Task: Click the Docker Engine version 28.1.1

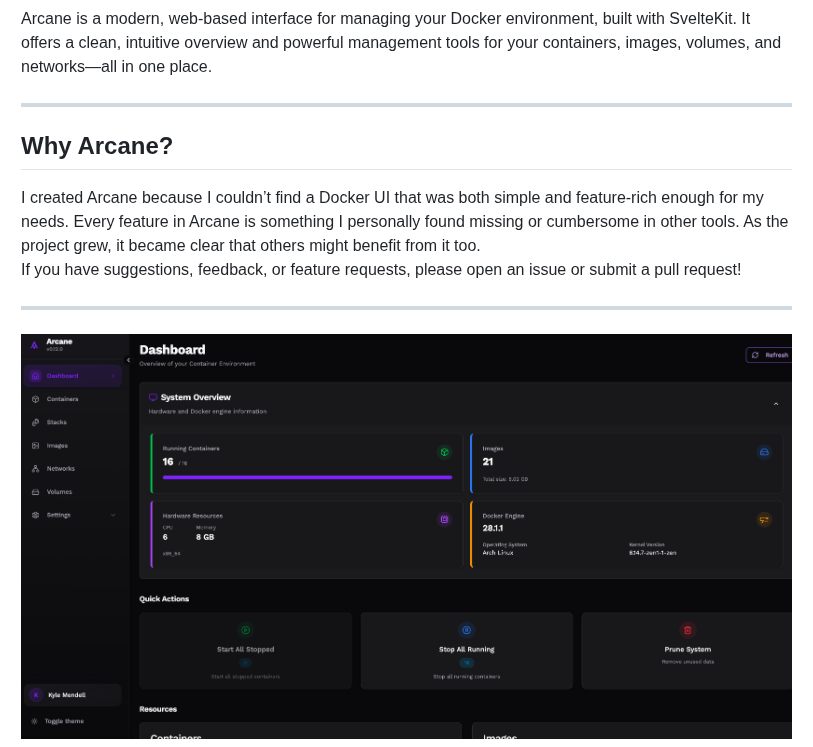Action: click(493, 528)
